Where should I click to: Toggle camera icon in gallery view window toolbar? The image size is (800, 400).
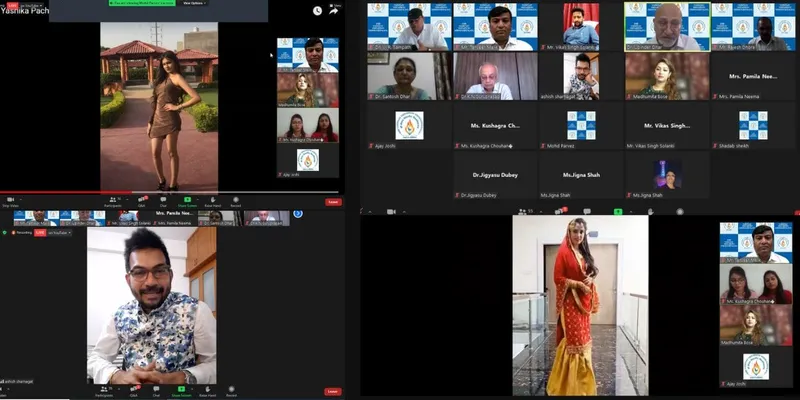391,211
